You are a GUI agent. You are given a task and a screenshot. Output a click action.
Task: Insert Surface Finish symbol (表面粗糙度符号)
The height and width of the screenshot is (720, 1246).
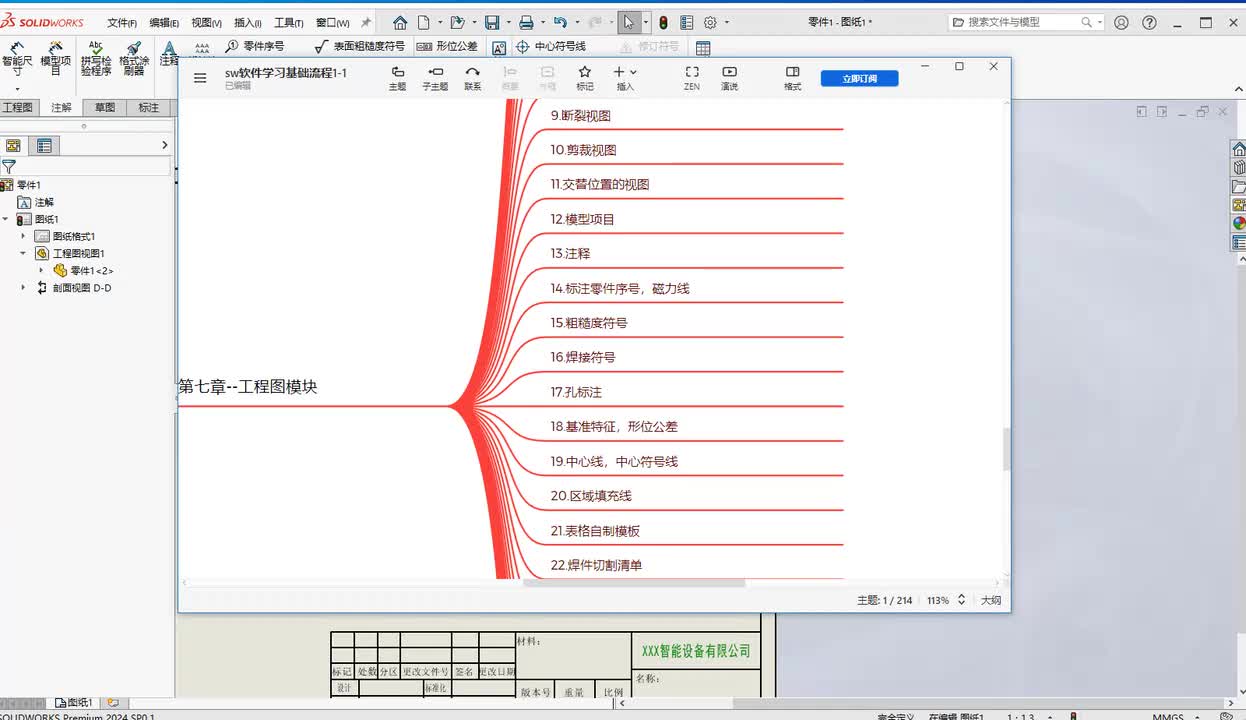tap(359, 46)
